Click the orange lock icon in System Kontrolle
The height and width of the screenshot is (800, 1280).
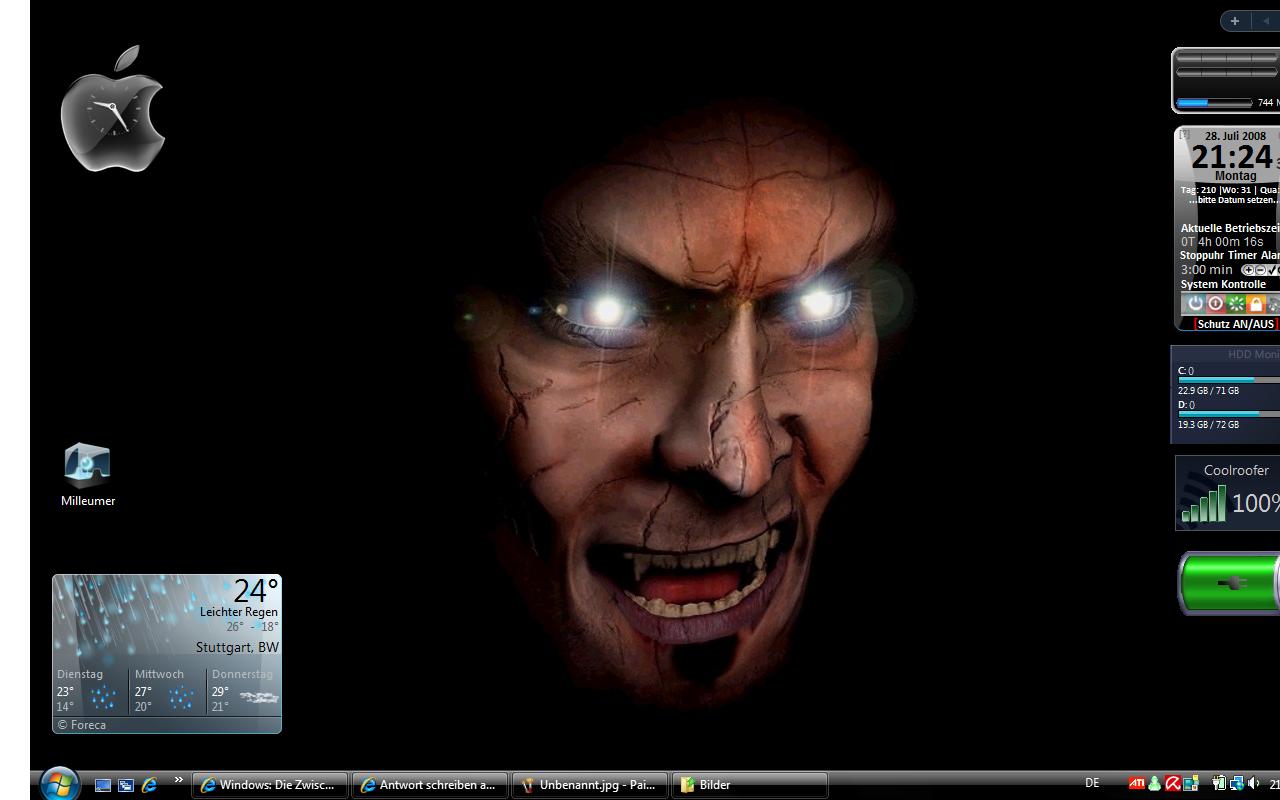(1256, 304)
